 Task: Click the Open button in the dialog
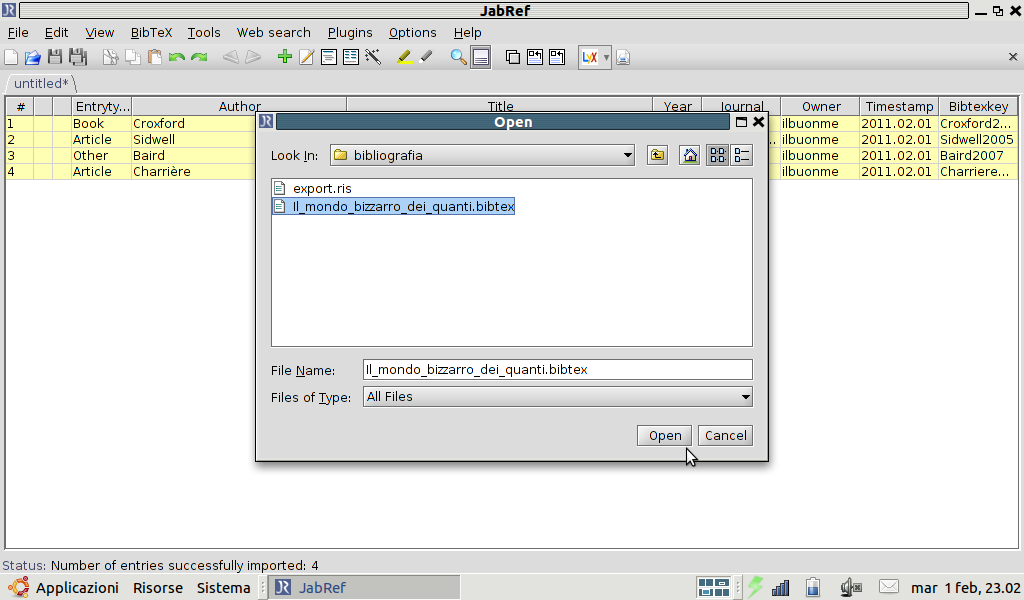tap(665, 435)
